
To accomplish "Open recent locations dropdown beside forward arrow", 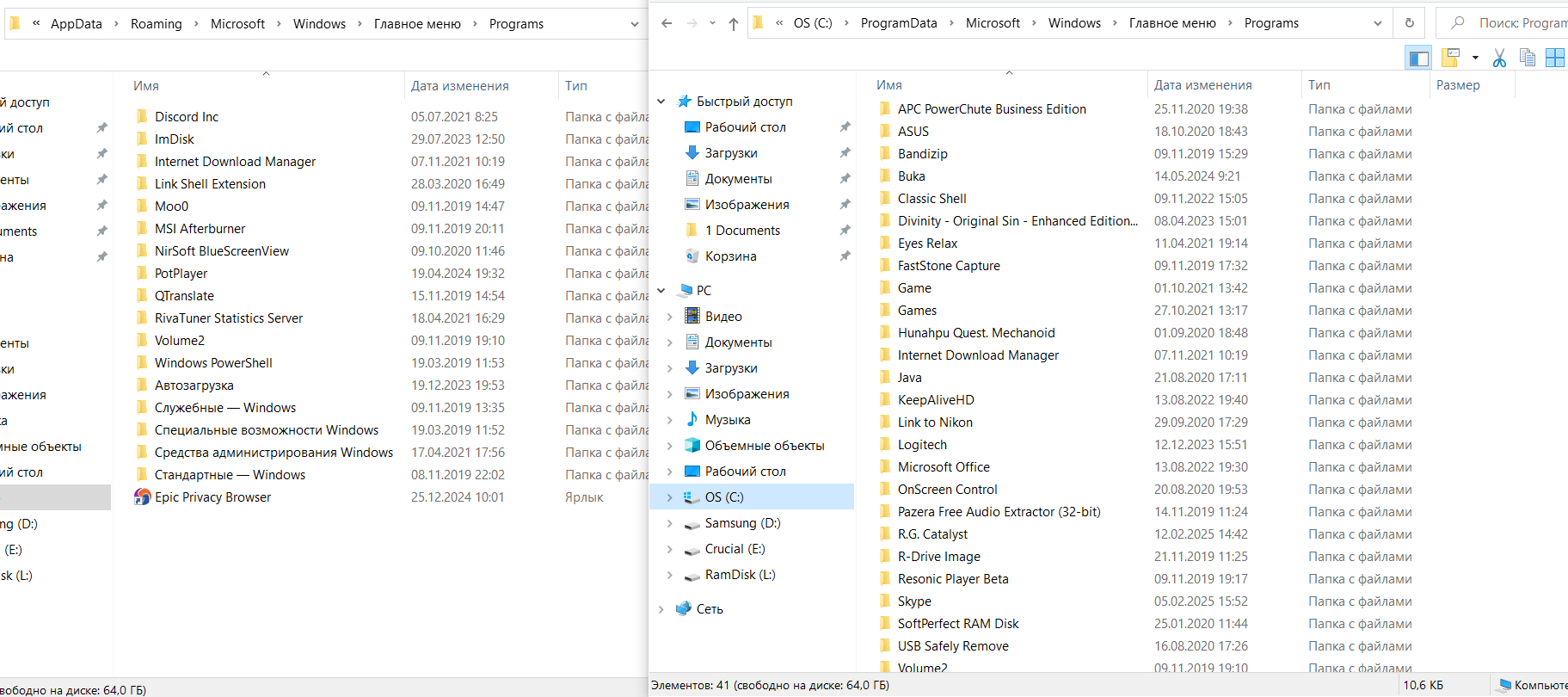I will tap(712, 23).
